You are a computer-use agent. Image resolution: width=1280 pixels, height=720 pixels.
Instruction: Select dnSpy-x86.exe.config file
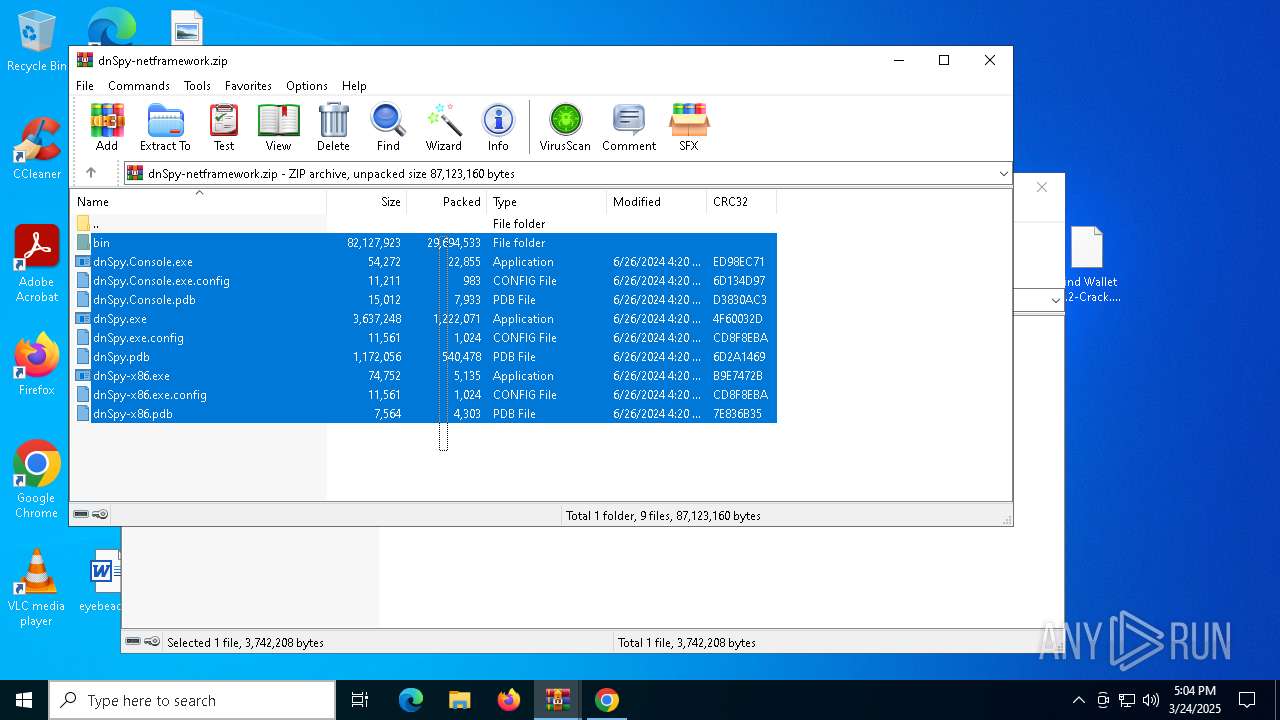click(426, 395)
